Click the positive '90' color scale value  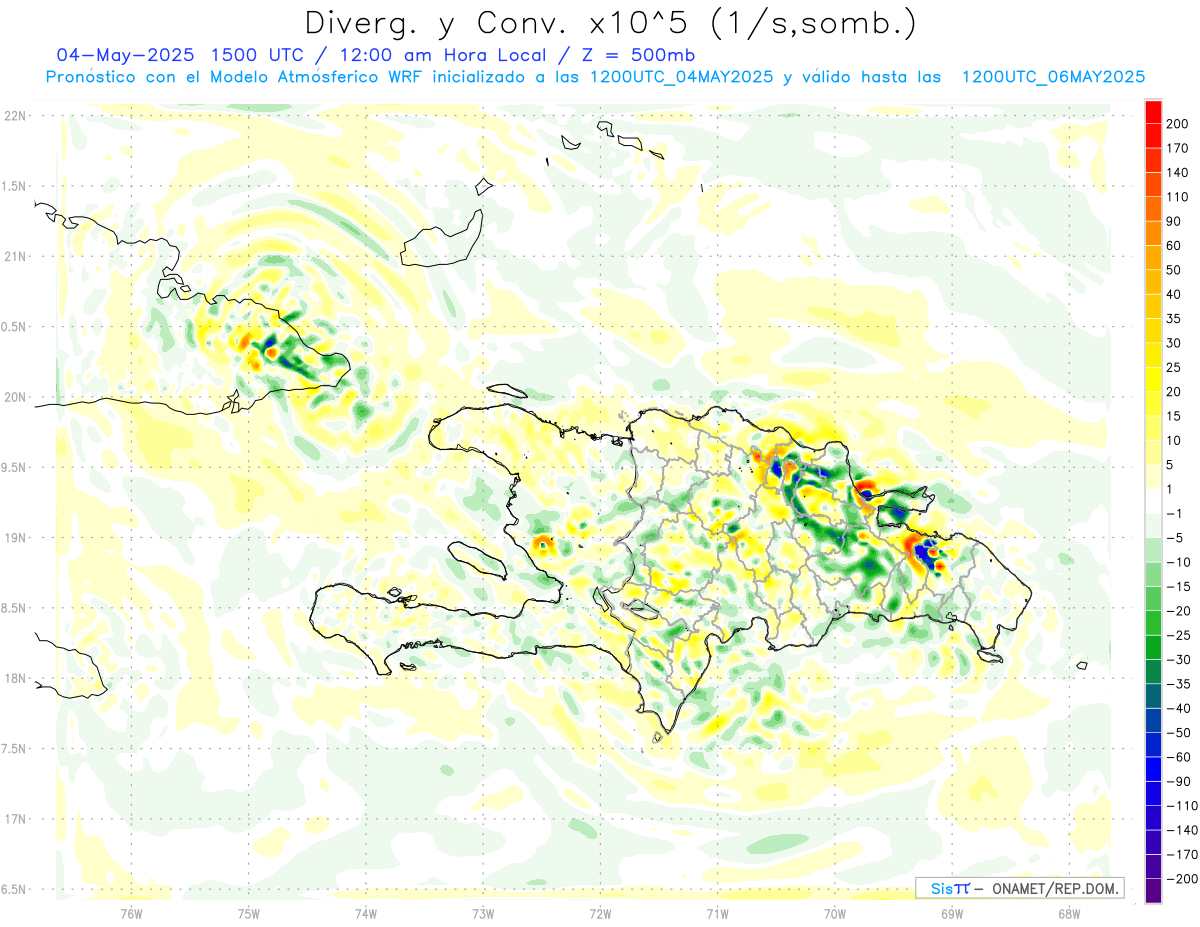click(x=1174, y=221)
